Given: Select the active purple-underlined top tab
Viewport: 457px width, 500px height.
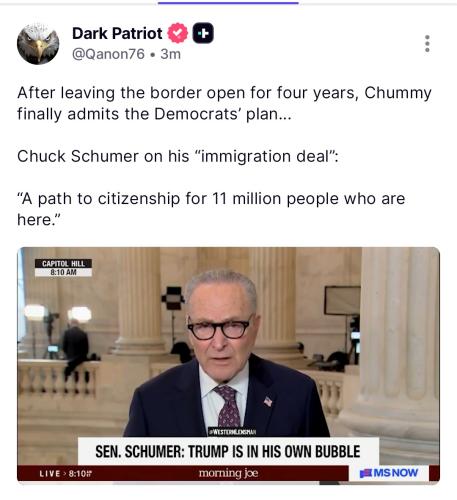Looking at the screenshot, I should tap(228, 3).
